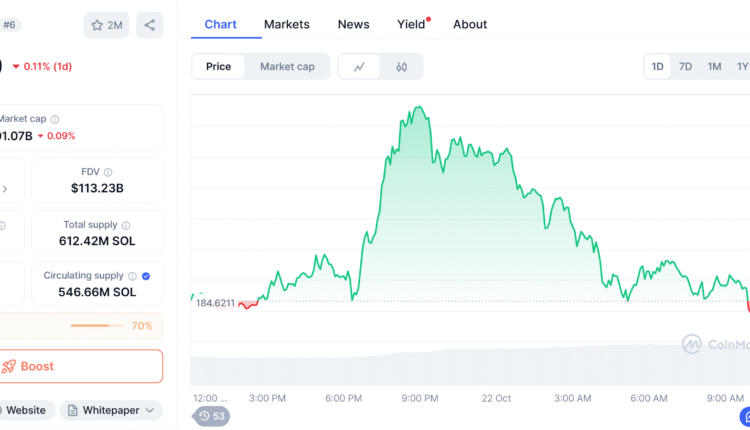
Task: Click the Boost button
Action: click(80, 366)
